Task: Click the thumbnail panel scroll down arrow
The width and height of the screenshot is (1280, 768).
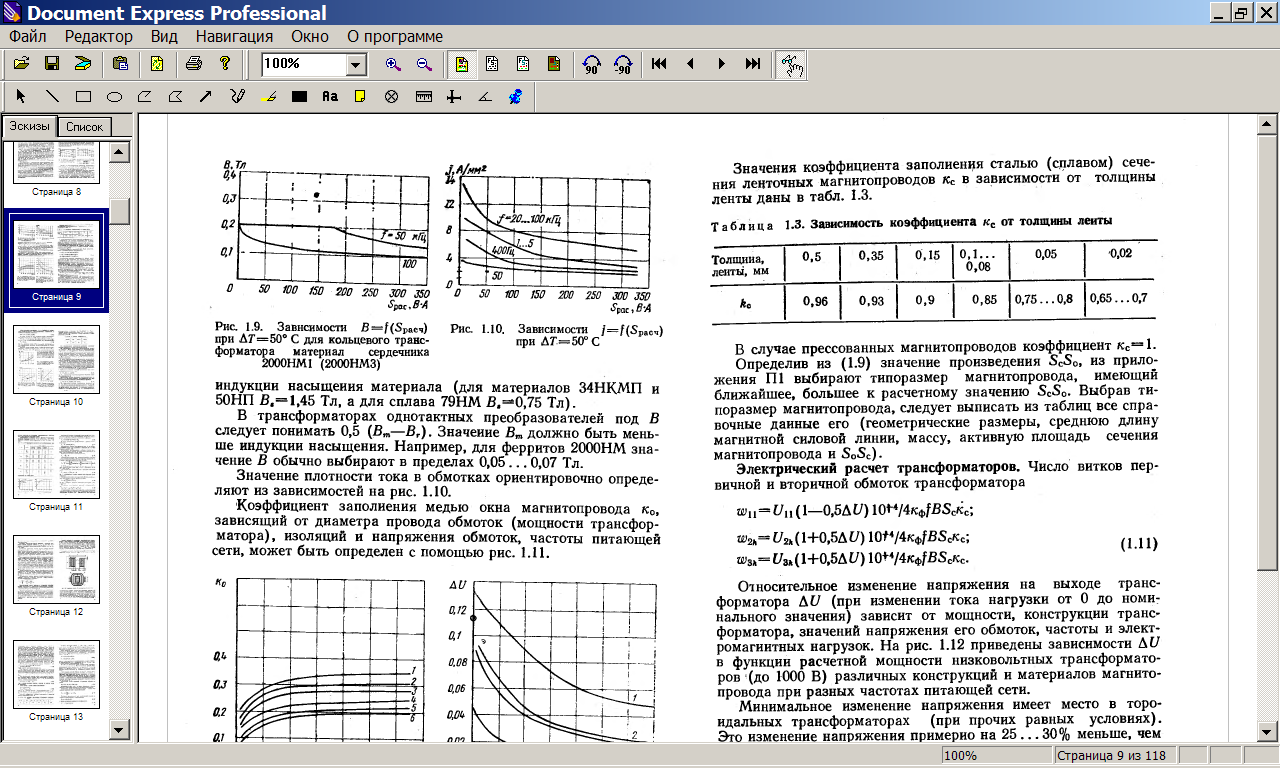Action: pos(120,731)
